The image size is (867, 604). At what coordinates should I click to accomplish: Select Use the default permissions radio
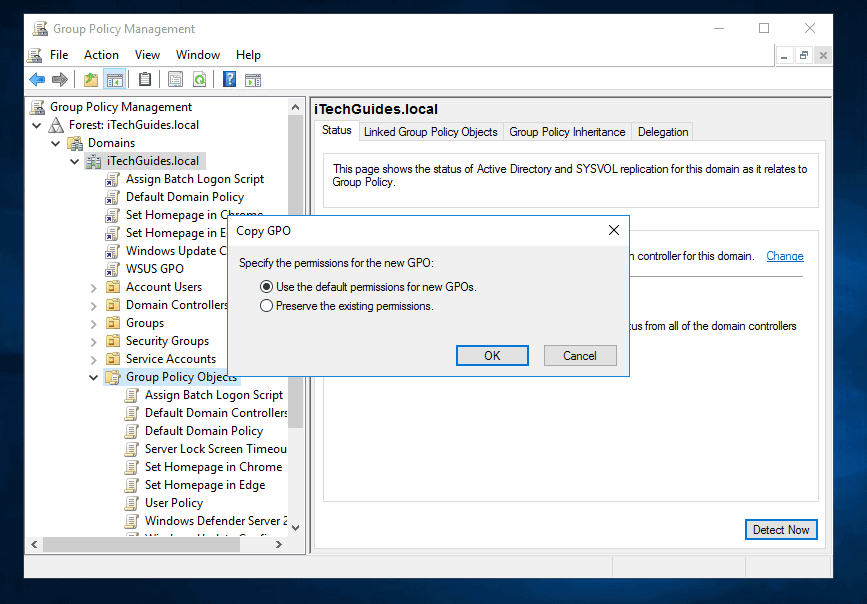(267, 287)
